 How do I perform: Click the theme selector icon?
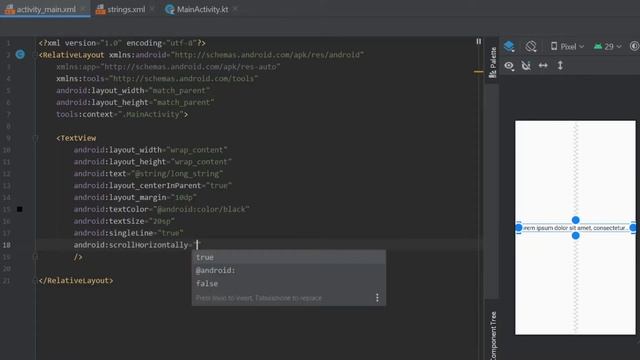click(634, 46)
